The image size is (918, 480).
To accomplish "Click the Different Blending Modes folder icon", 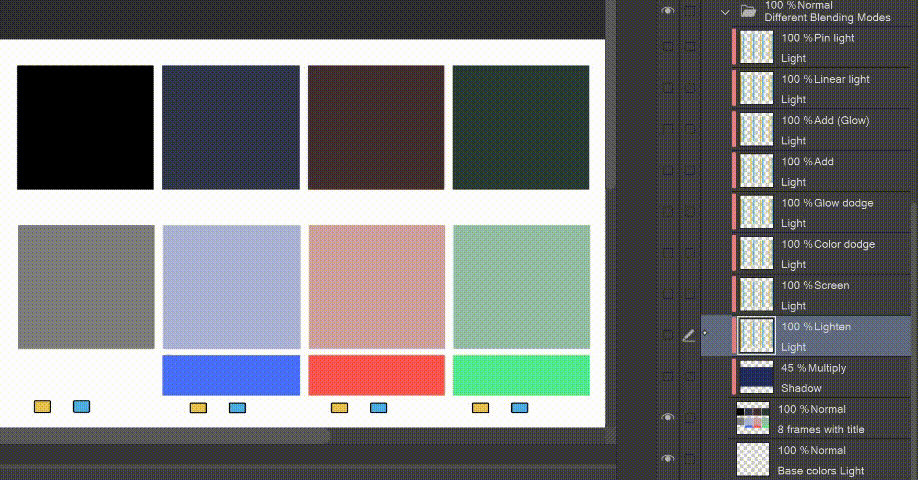I will tap(748, 11).
